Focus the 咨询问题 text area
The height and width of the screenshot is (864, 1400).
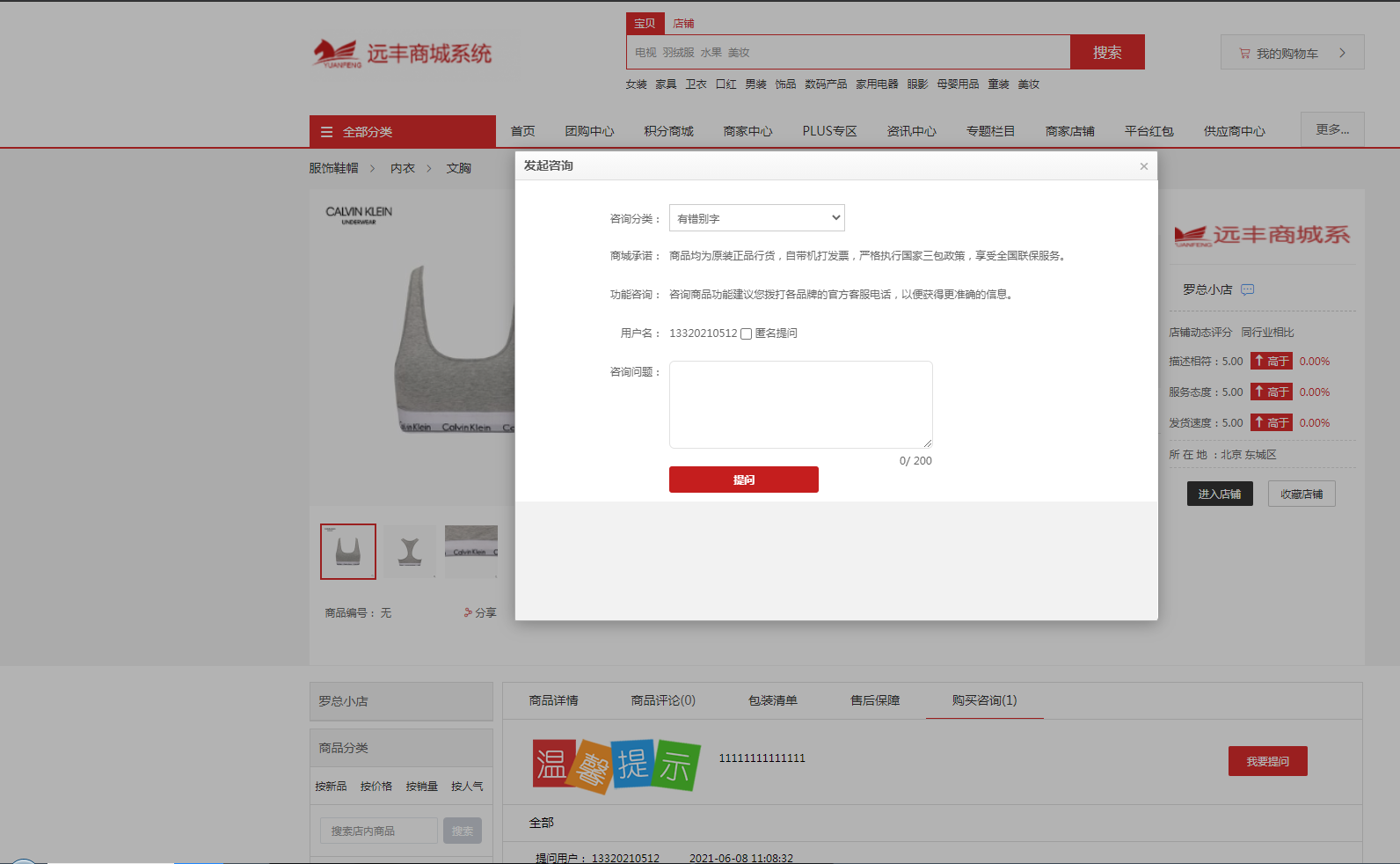[x=800, y=405]
